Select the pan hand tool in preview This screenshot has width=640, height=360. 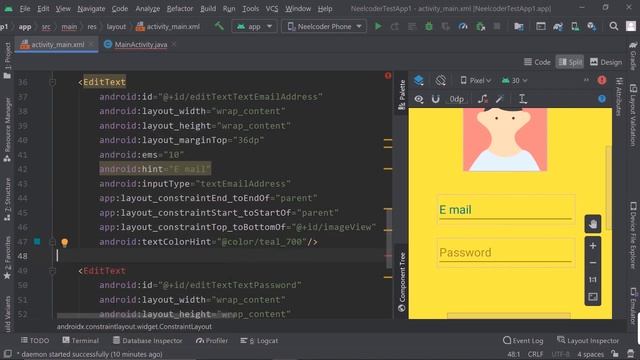coord(593,224)
